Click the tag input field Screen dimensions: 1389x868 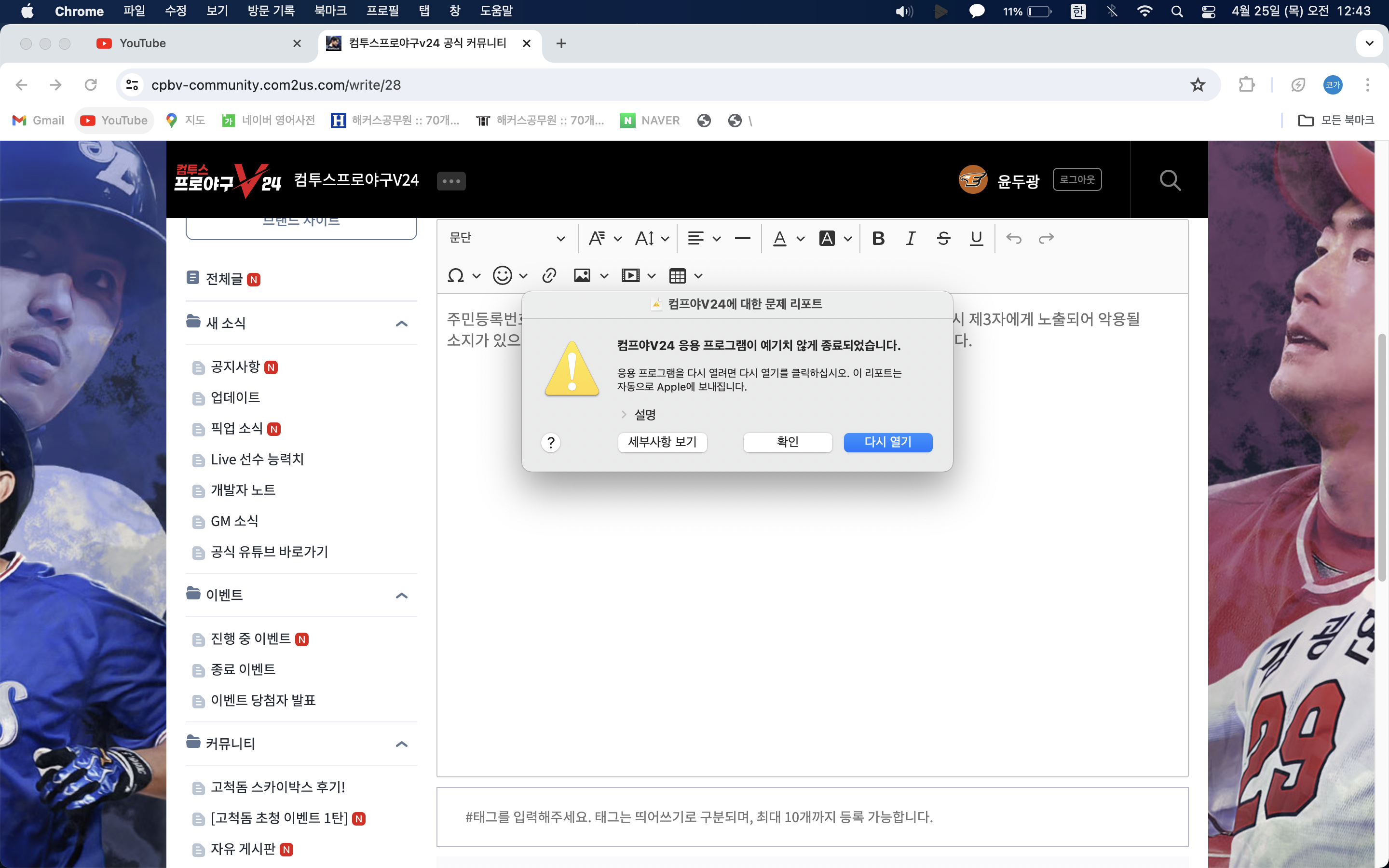click(x=812, y=817)
